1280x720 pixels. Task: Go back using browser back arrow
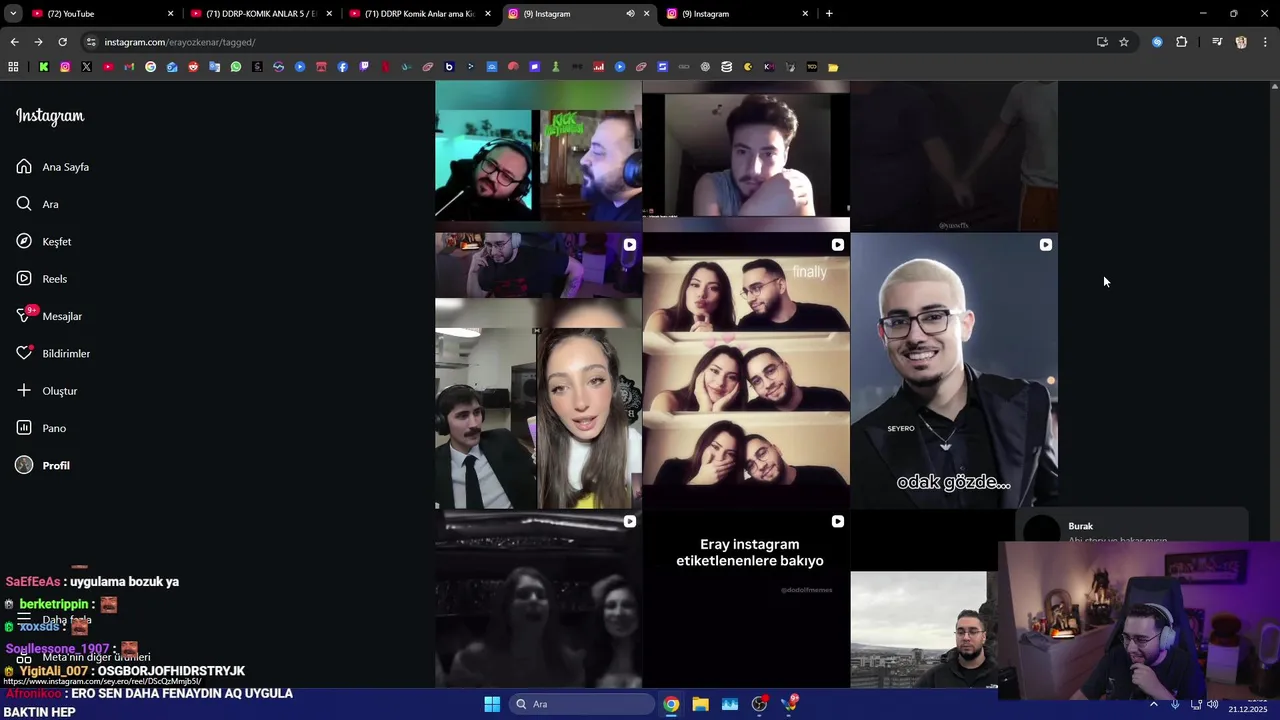click(14, 42)
